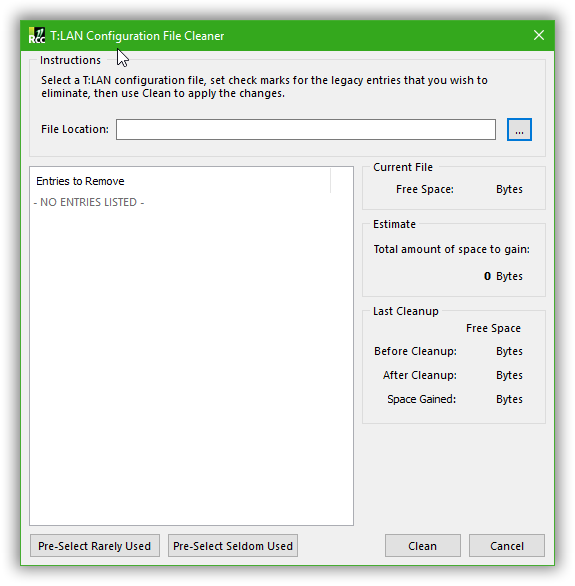
Task: Click Pre-Select Seldom Used button
Action: tap(233, 546)
